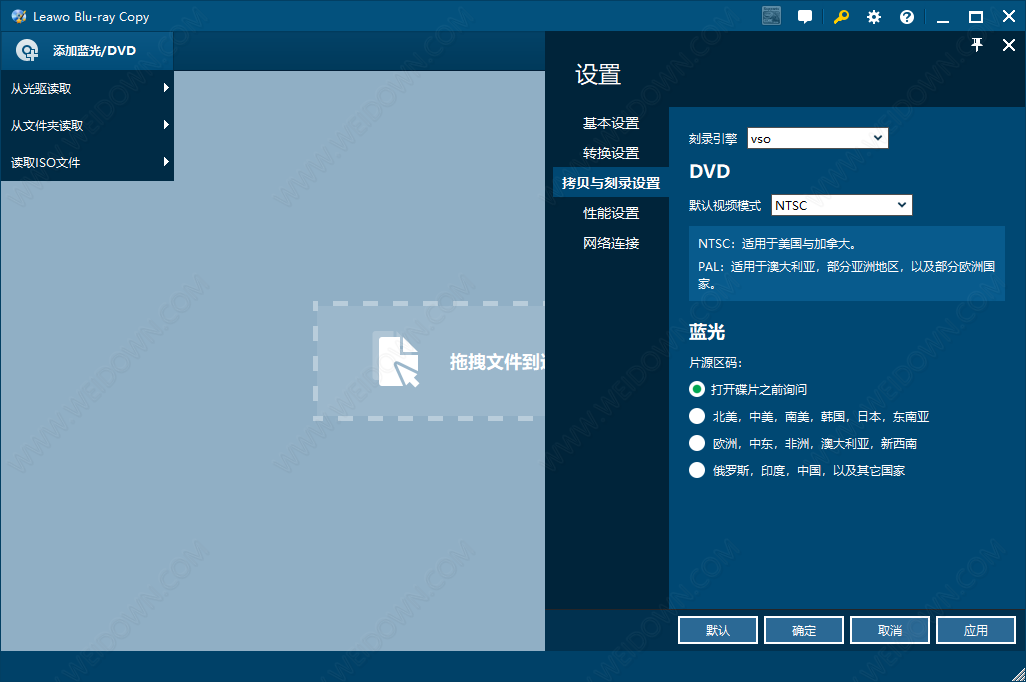The image size is (1026, 682).
Task: Click the 片源区码 label
Action: tap(715, 363)
